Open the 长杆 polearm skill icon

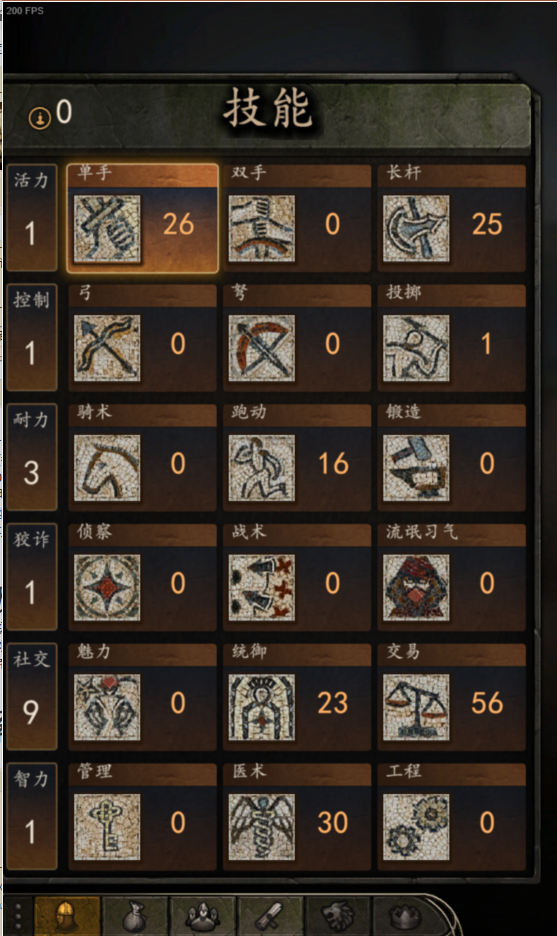coord(416,229)
